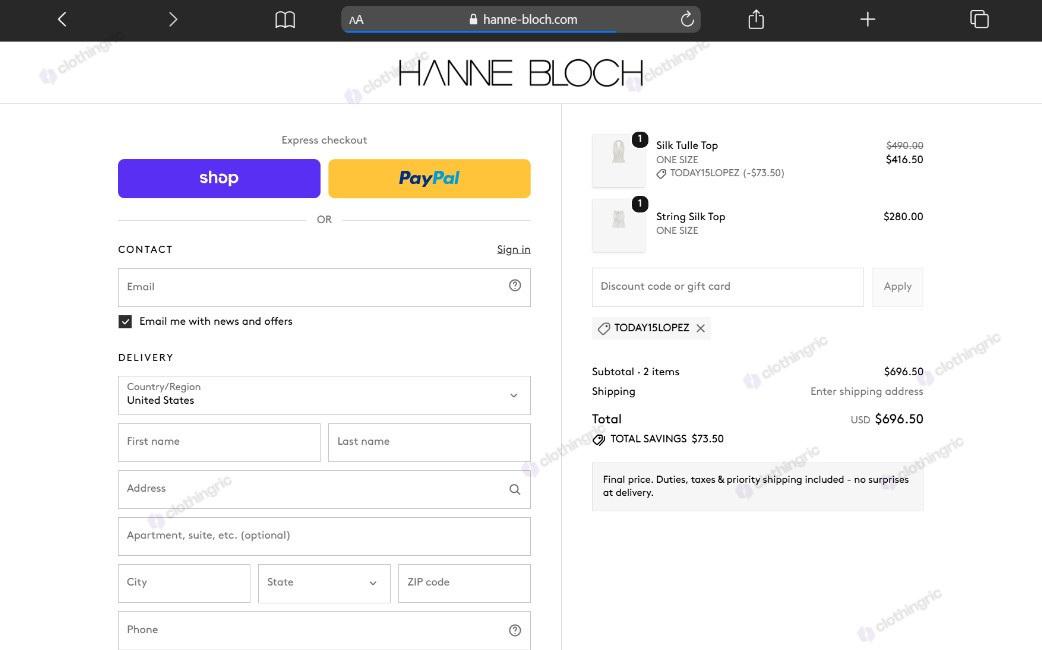Click the String Silk Top thumbnail
This screenshot has width=1042, height=650.
(619, 225)
